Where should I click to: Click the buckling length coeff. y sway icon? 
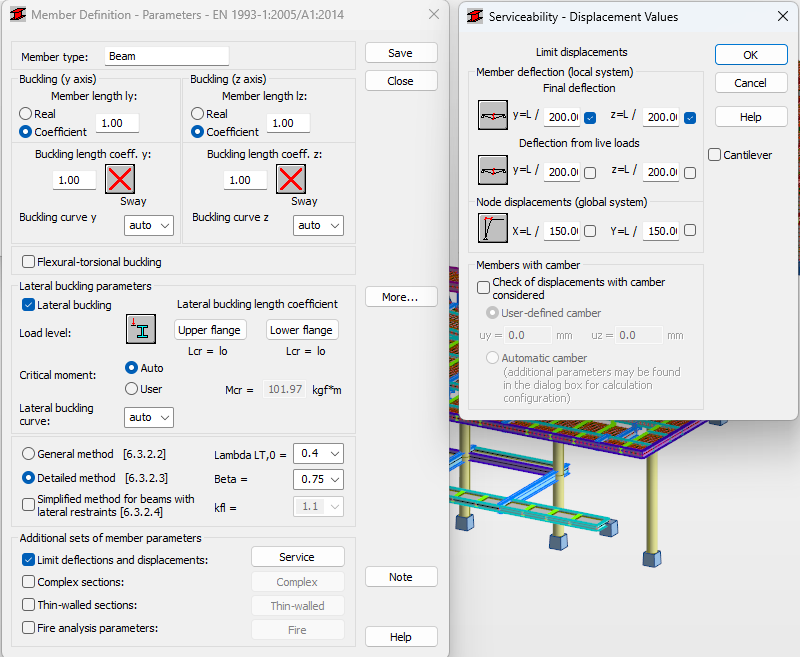[x=120, y=179]
